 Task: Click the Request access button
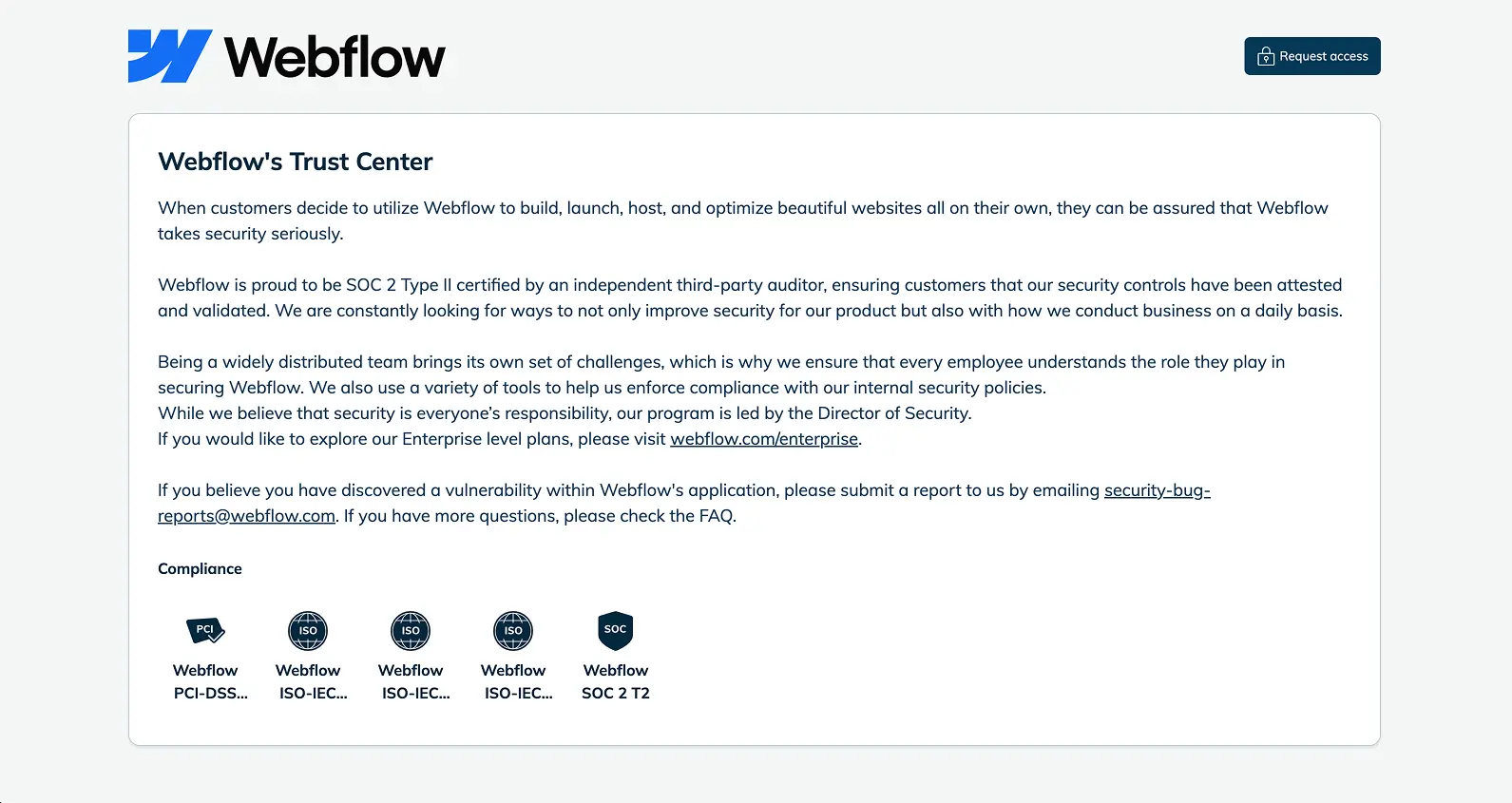tap(1312, 56)
